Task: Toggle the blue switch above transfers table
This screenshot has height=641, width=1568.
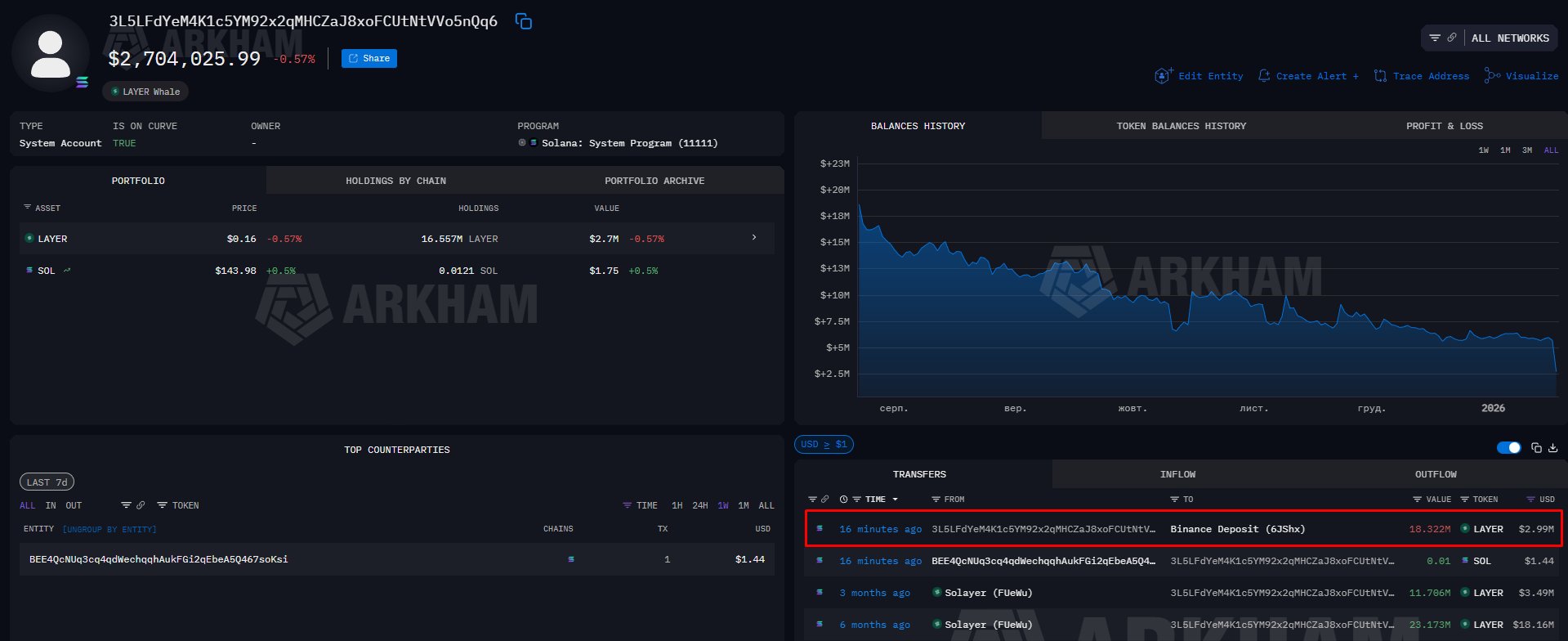Action: (1508, 448)
